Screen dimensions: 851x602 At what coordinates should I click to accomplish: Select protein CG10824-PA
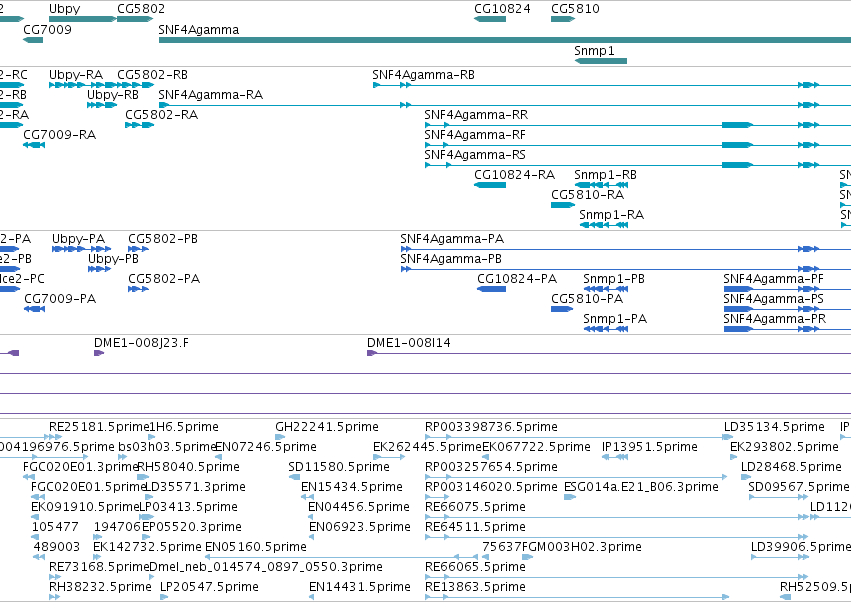pos(492,289)
